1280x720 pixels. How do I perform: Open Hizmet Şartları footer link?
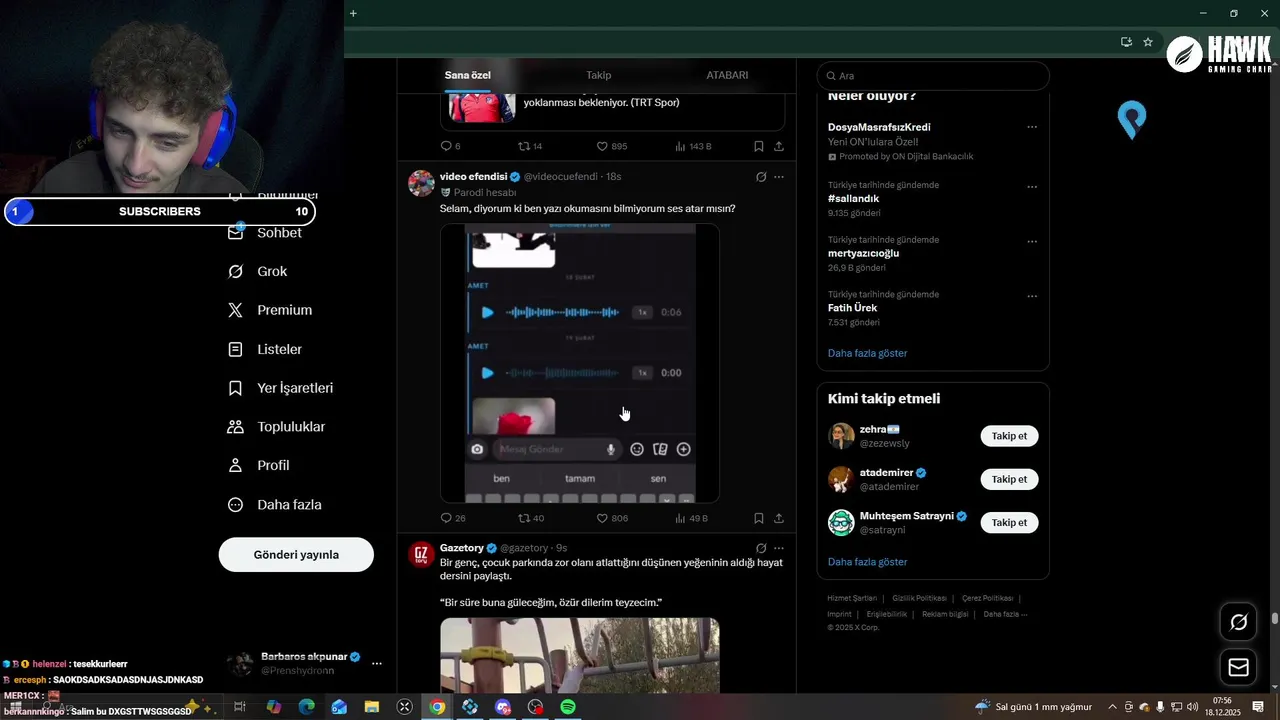pyautogui.click(x=851, y=598)
